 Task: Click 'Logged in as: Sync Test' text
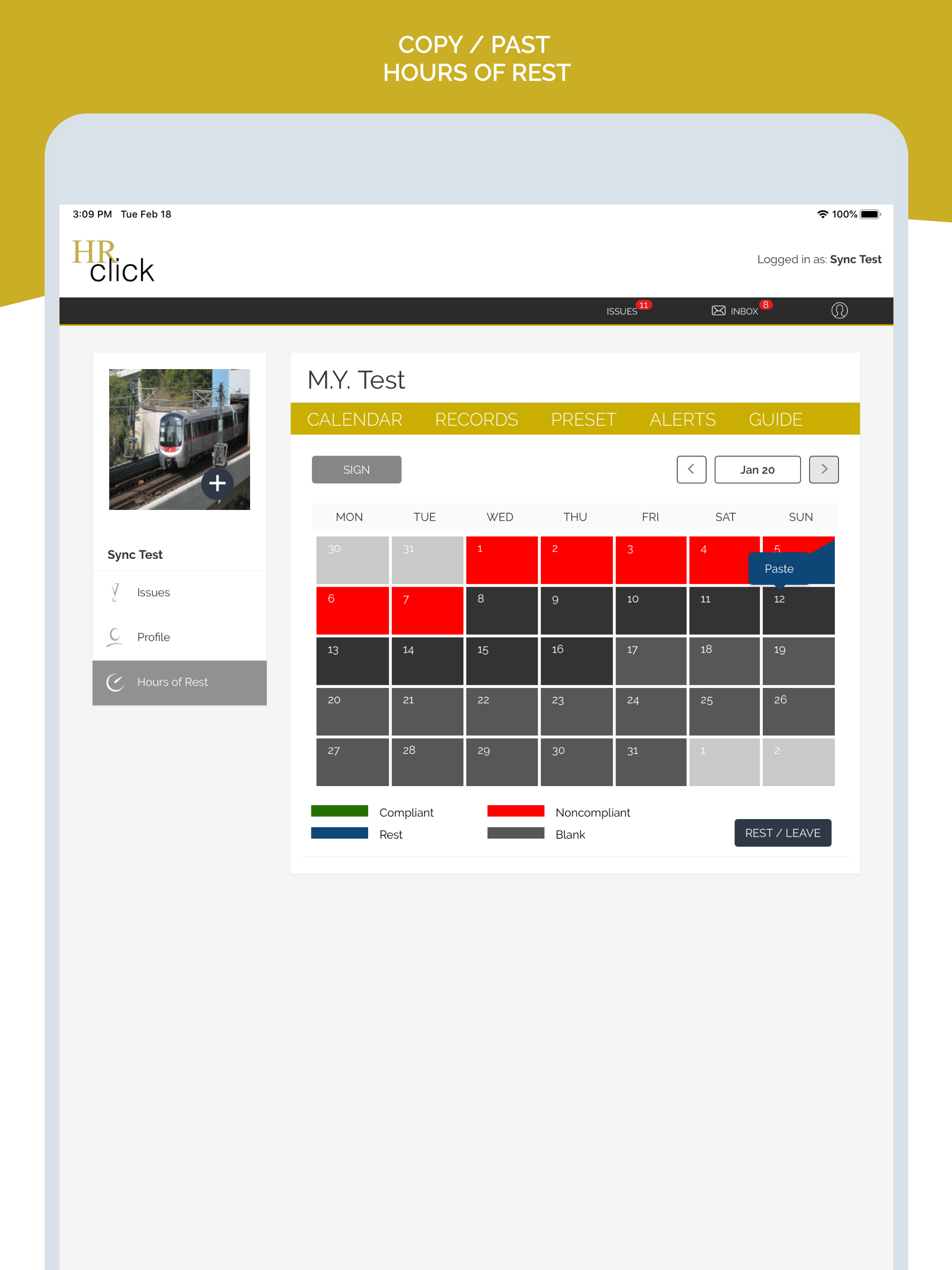point(819,259)
